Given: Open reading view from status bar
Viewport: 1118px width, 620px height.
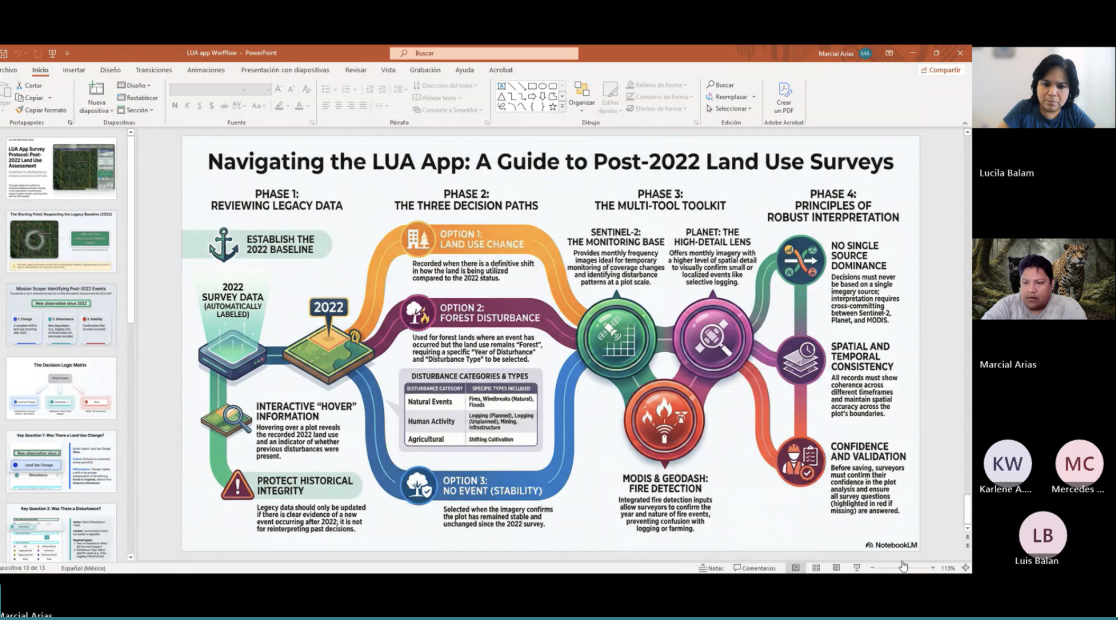Looking at the screenshot, I should (836, 568).
